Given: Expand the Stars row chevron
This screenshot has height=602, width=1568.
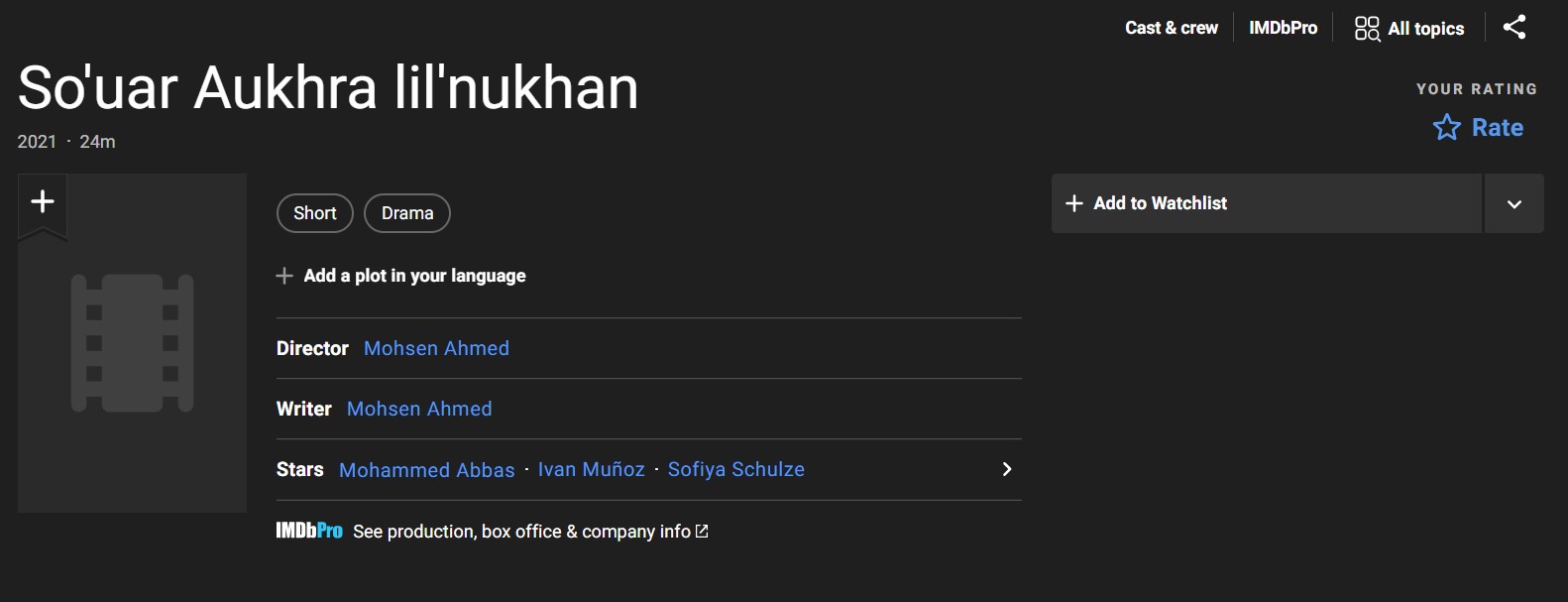Looking at the screenshot, I should pyautogui.click(x=1006, y=469).
